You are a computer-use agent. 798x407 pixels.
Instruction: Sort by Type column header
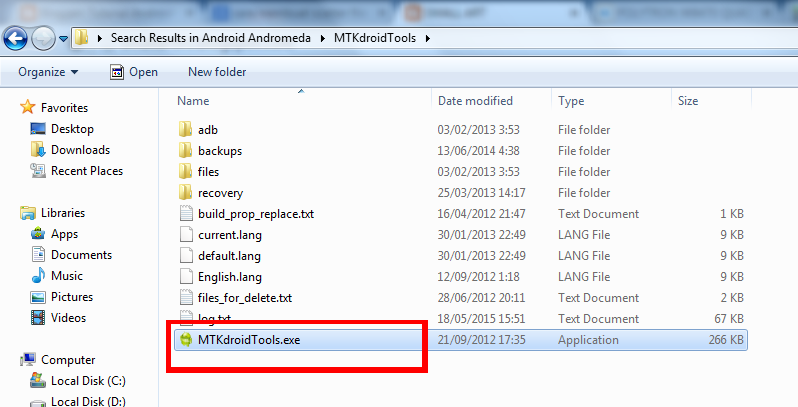(x=571, y=101)
